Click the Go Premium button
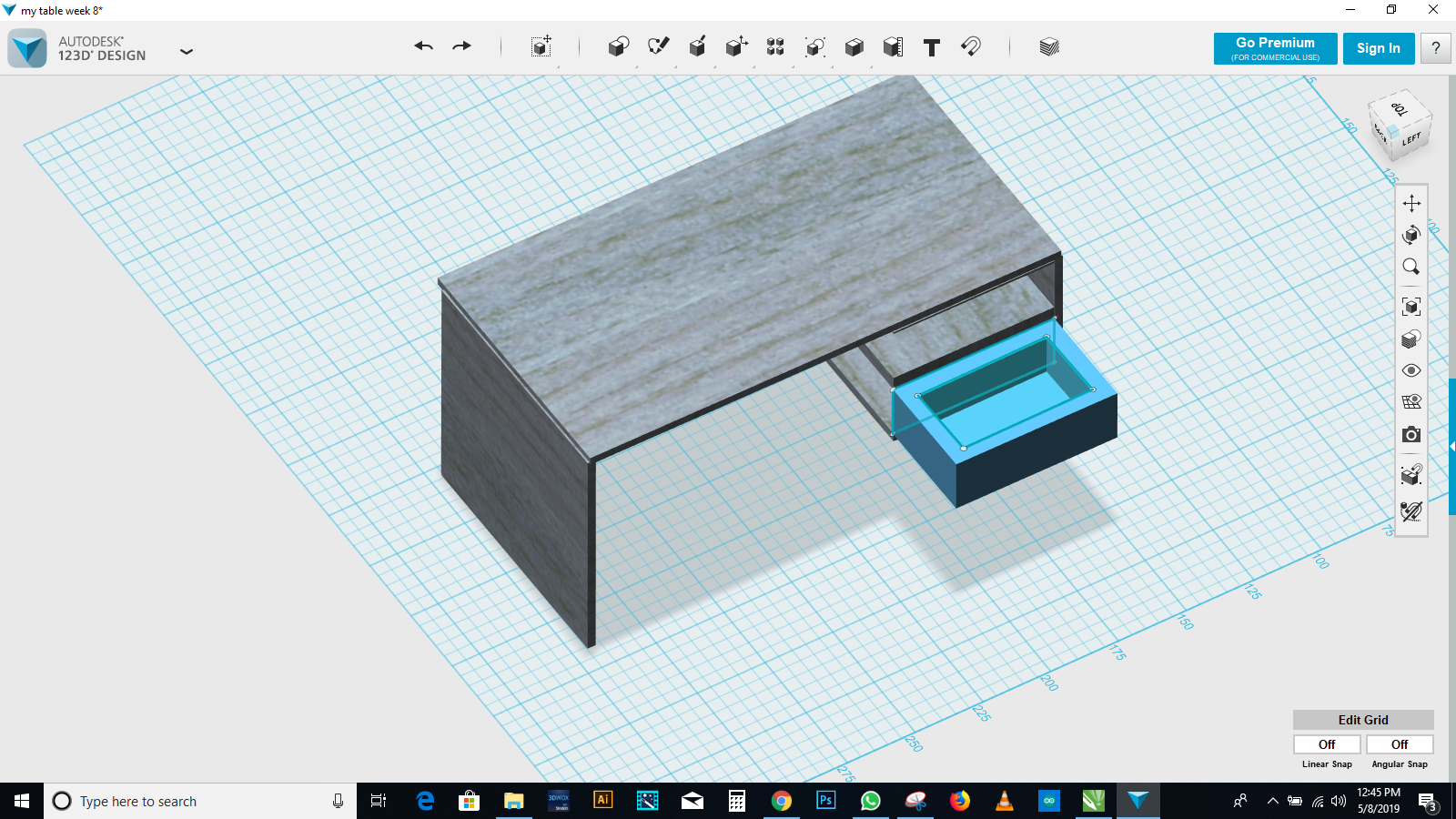1456x819 pixels. (x=1275, y=48)
